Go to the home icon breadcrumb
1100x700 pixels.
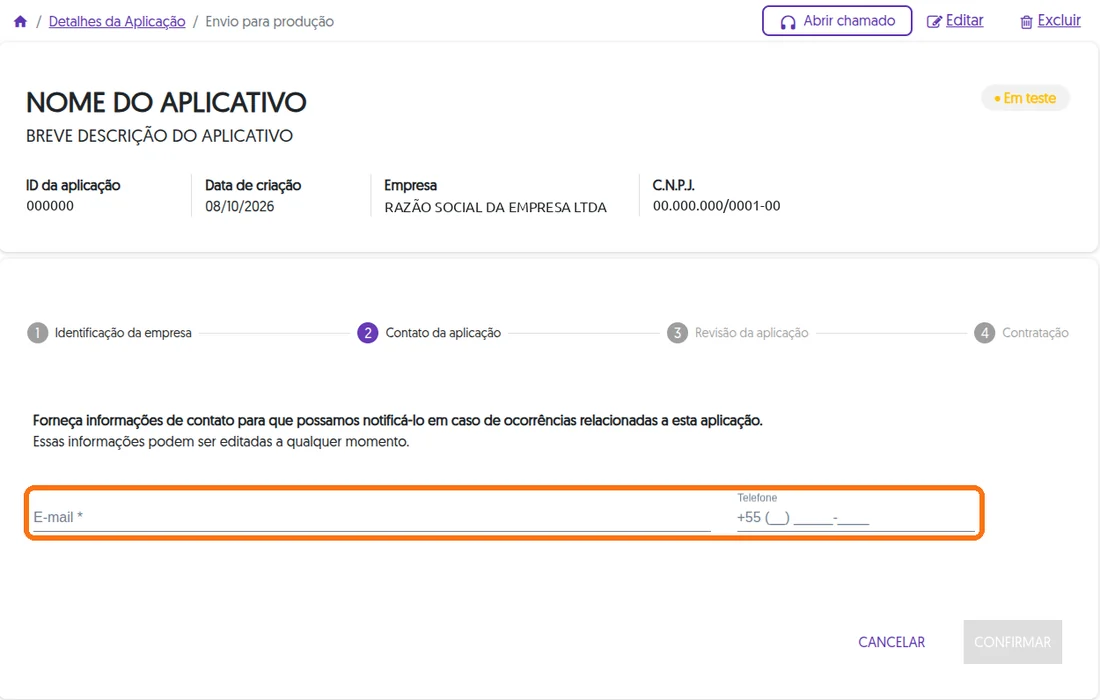pyautogui.click(x=20, y=22)
